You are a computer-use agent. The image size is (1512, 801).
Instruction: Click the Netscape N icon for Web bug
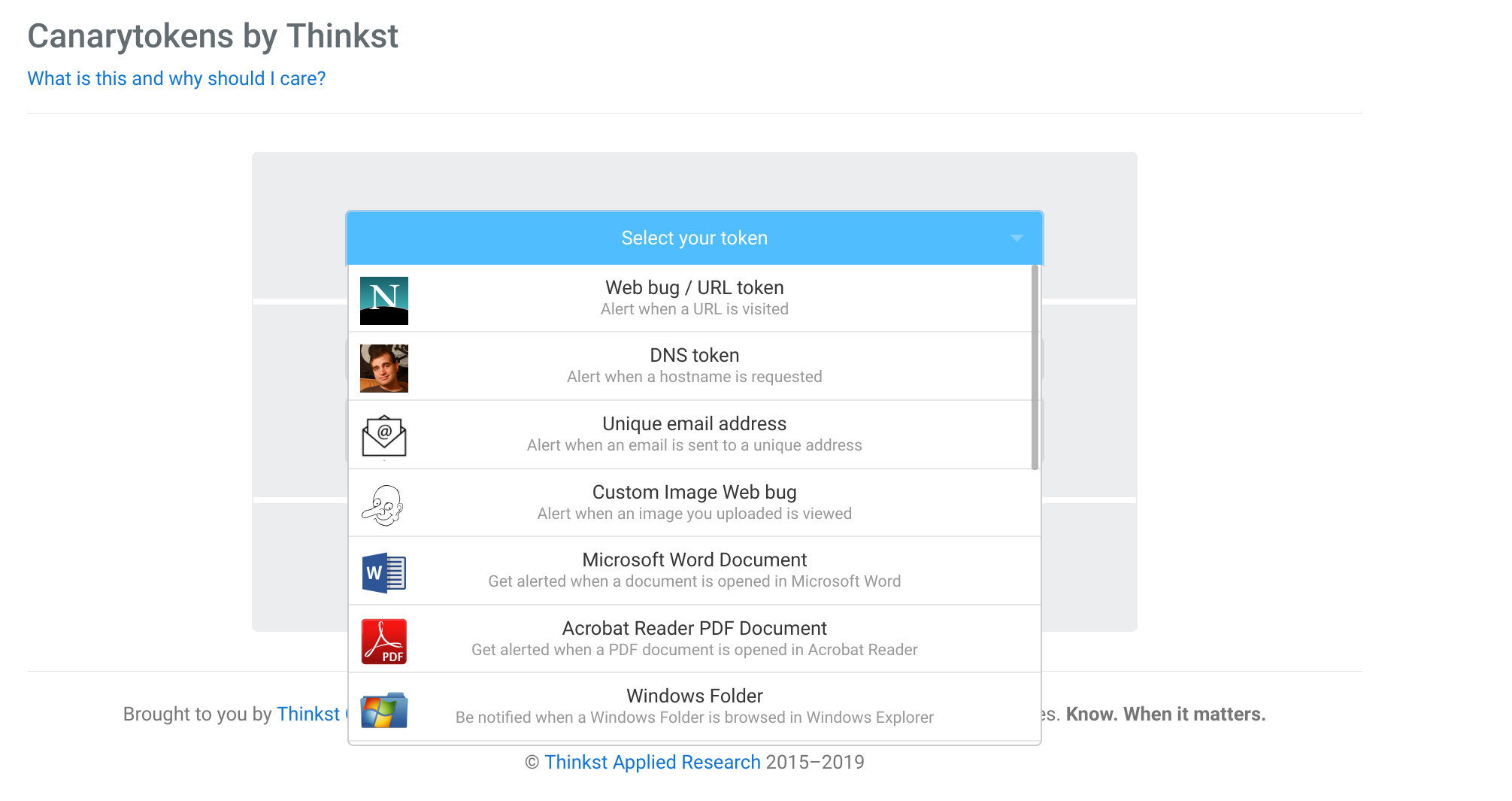pos(383,301)
